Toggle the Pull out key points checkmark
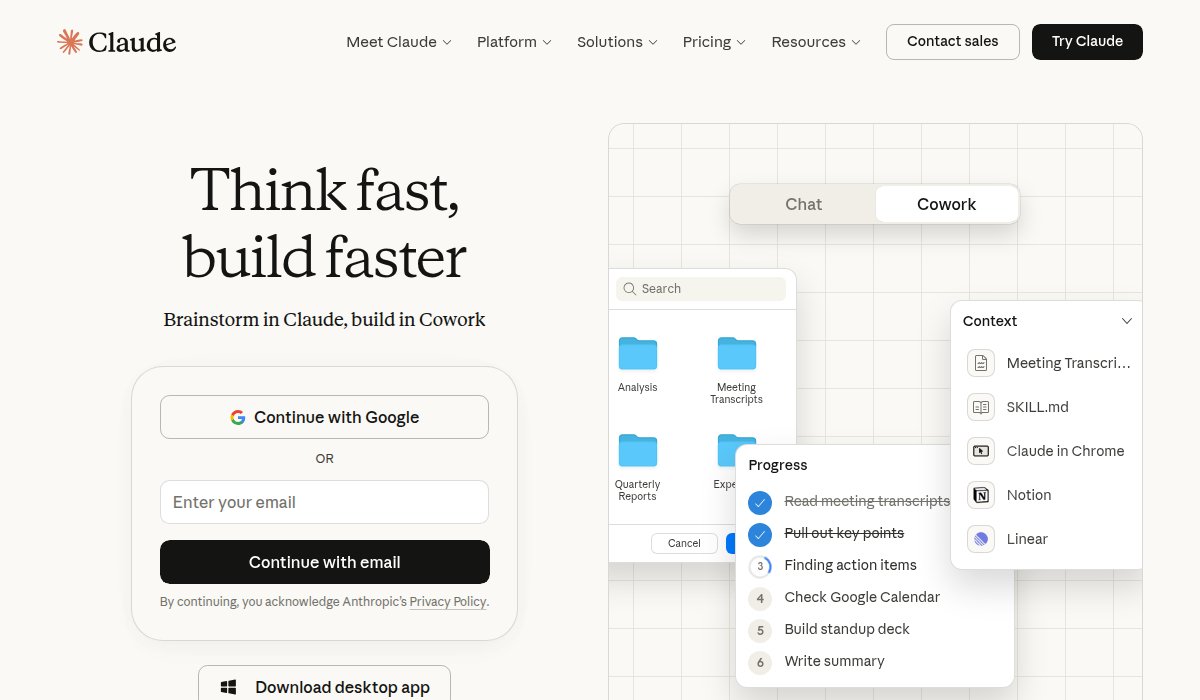Screen dimensions: 1200x700 [760, 533]
